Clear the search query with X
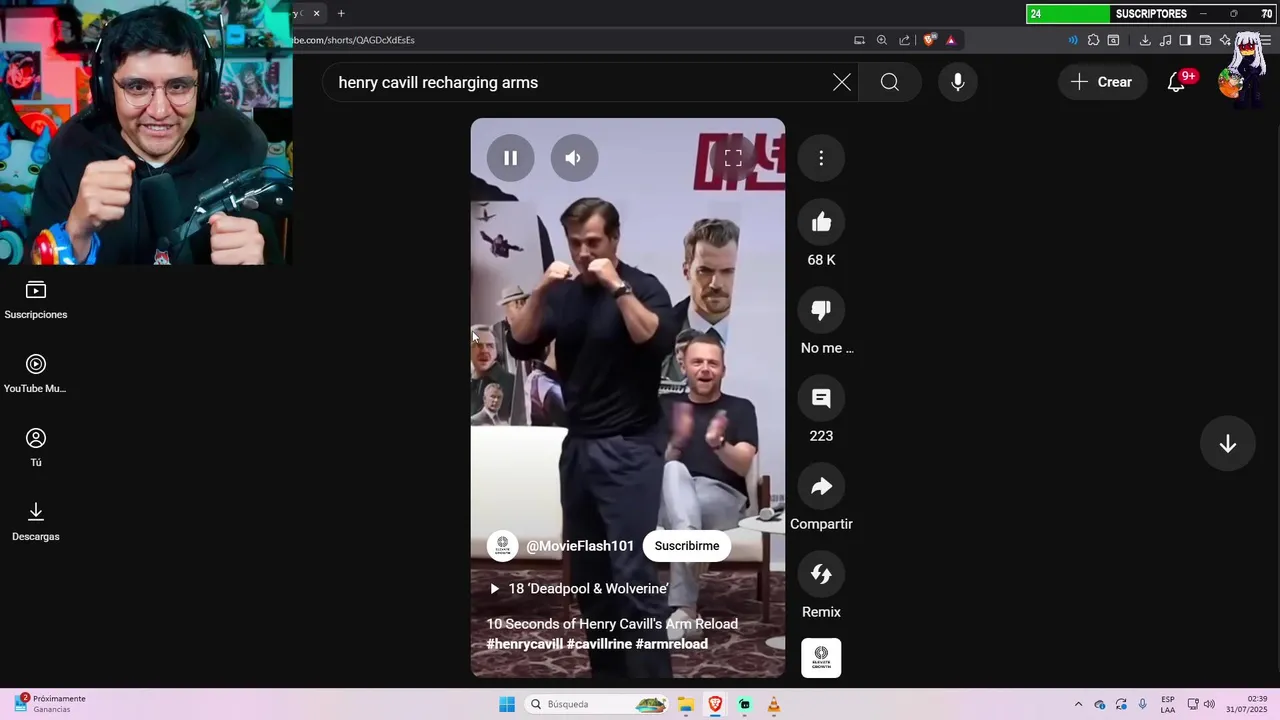1280x720 pixels. click(842, 82)
